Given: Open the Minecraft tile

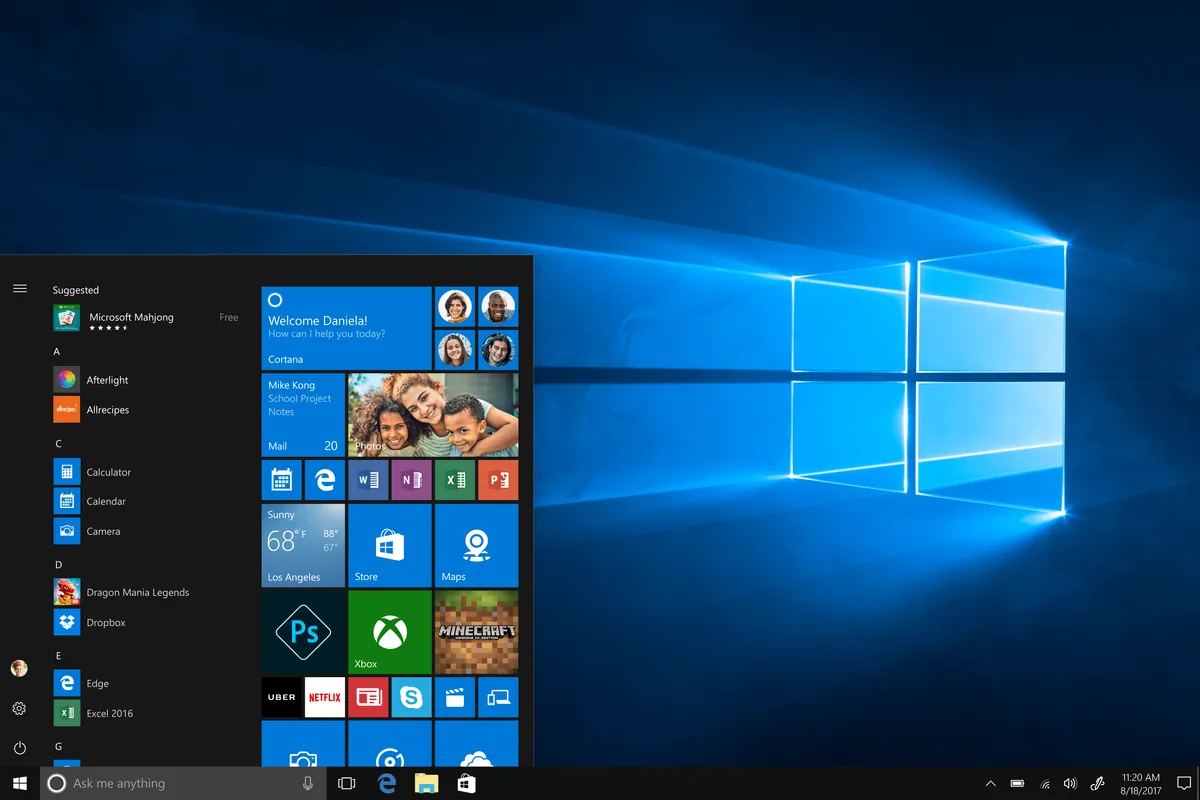Looking at the screenshot, I should click(476, 631).
